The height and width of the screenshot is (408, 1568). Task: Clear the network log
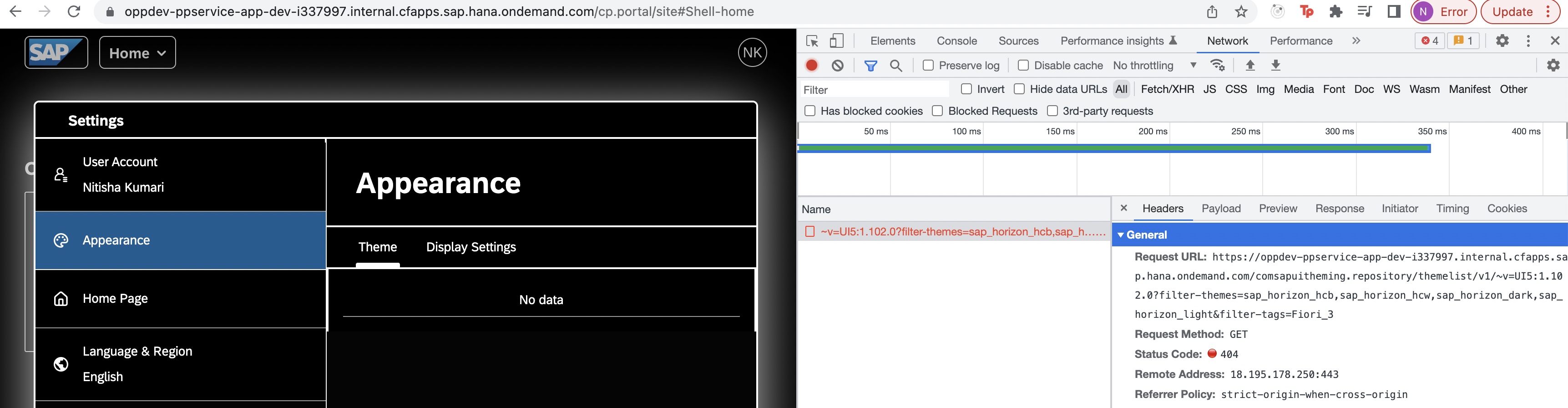[x=838, y=65]
